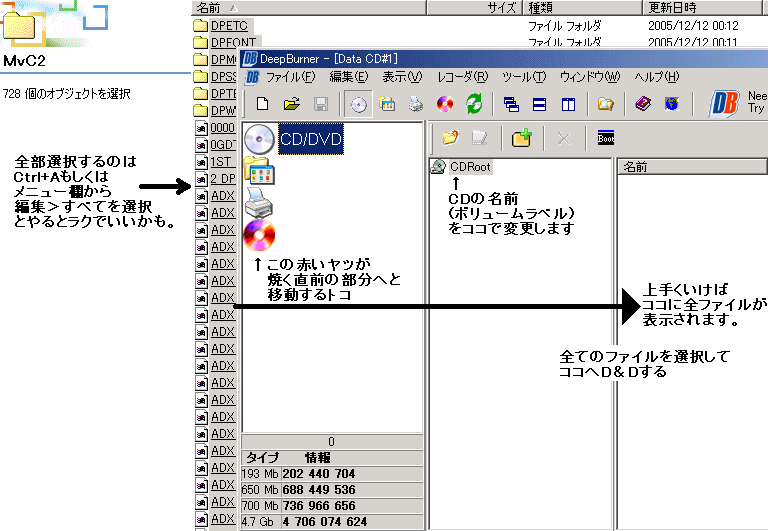This screenshot has height=531, width=768.
Task: Select the DPFONT folder in Explorer
Action: click(233, 42)
